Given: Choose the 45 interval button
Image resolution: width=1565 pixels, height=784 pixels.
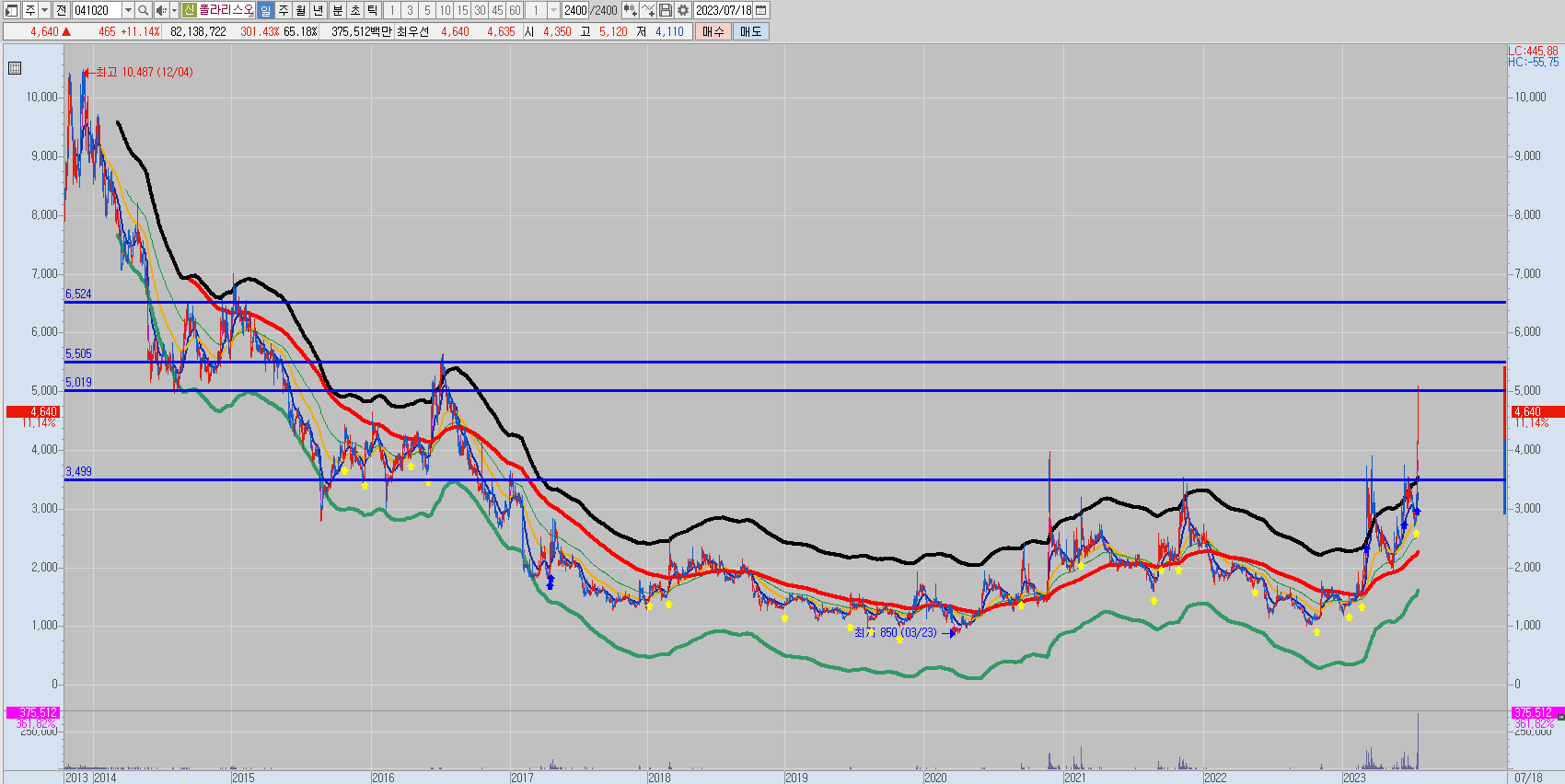Looking at the screenshot, I should click(x=497, y=10).
